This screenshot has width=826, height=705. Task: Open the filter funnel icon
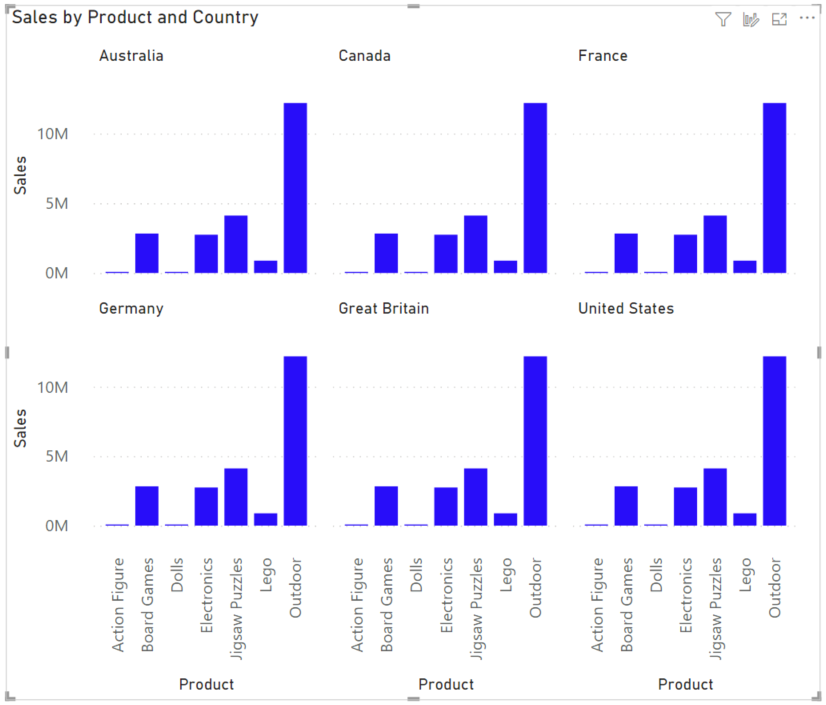point(722,19)
